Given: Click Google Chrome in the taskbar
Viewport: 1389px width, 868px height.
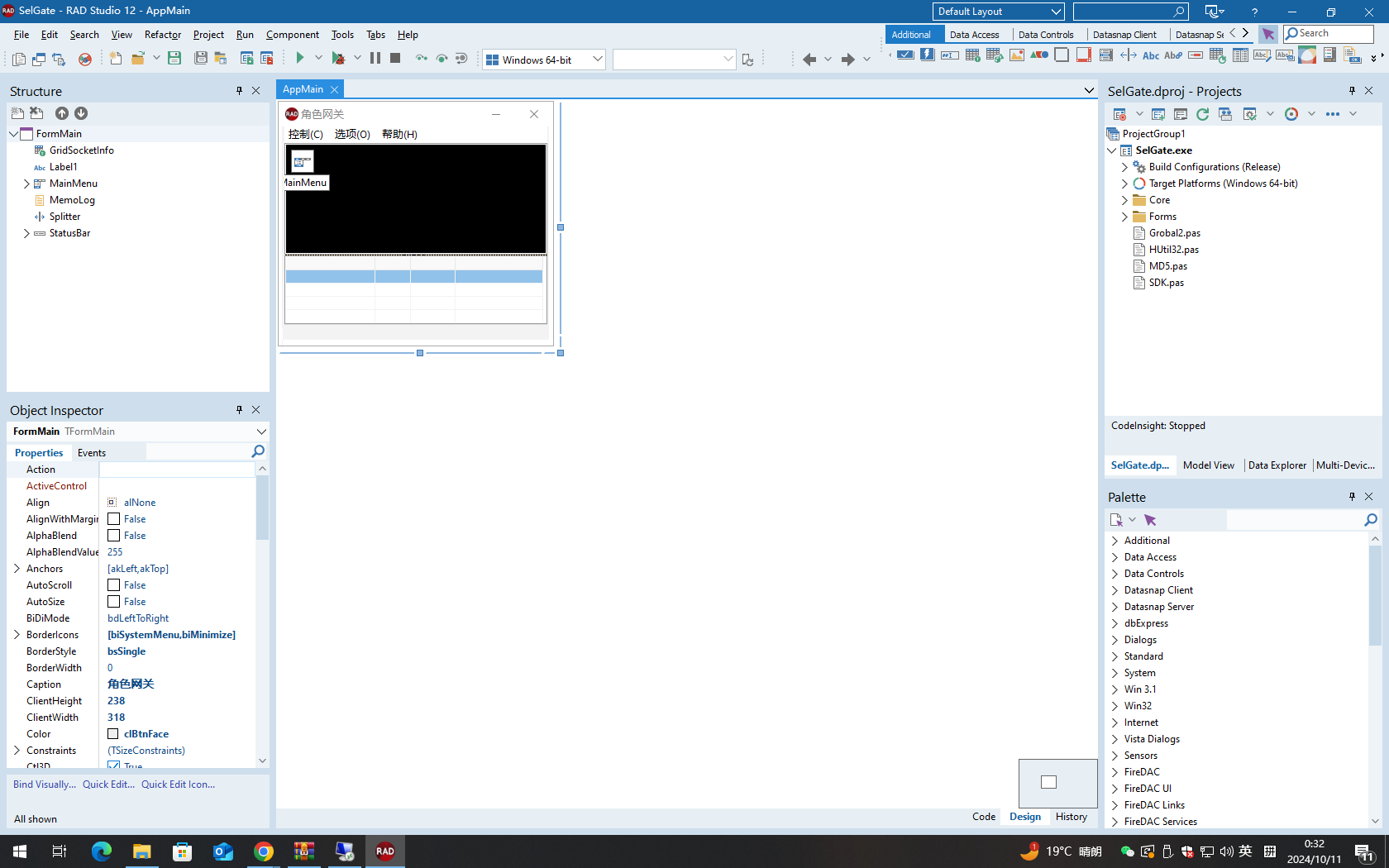Looking at the screenshot, I should (264, 851).
